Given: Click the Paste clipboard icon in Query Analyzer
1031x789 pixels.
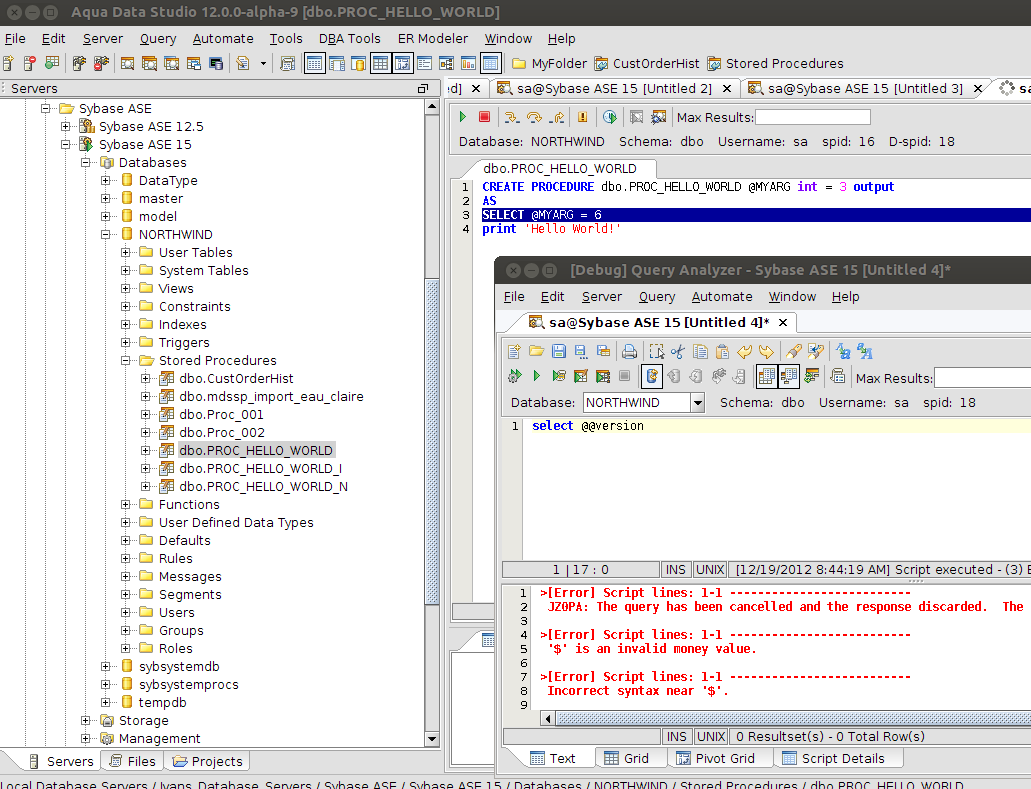Looking at the screenshot, I should click(x=723, y=352).
